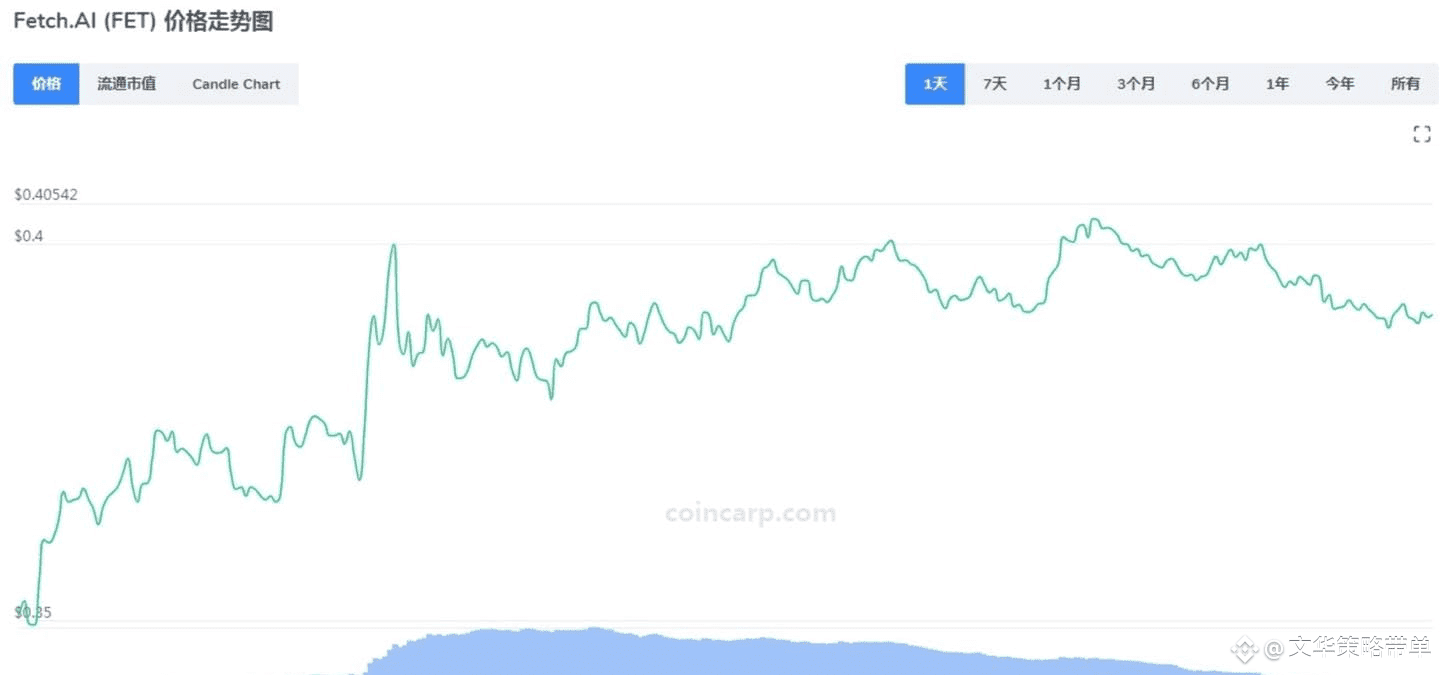Set chart range to 3个月
1440x675 pixels.
(1136, 84)
